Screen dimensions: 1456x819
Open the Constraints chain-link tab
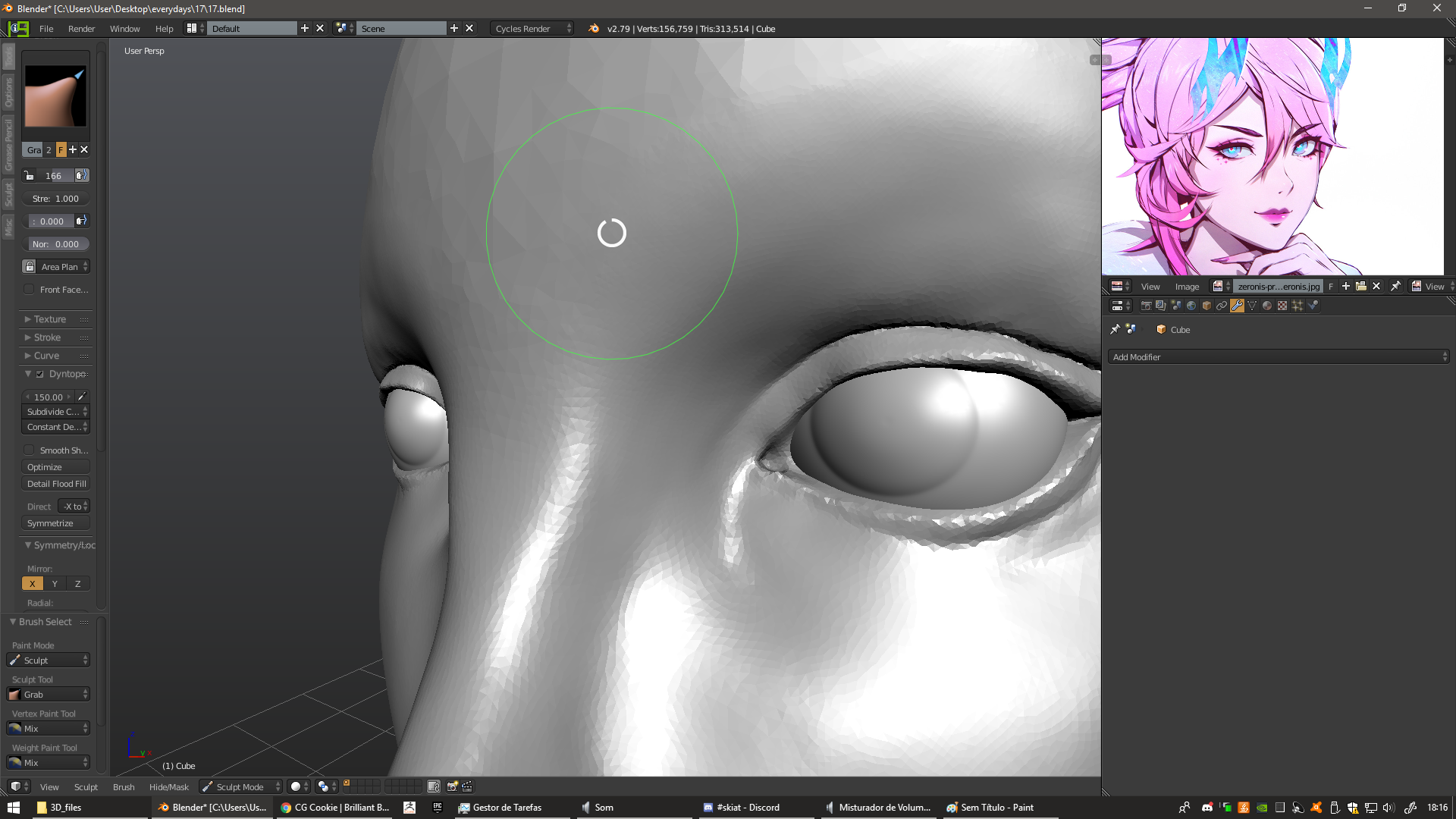[x=1222, y=306]
